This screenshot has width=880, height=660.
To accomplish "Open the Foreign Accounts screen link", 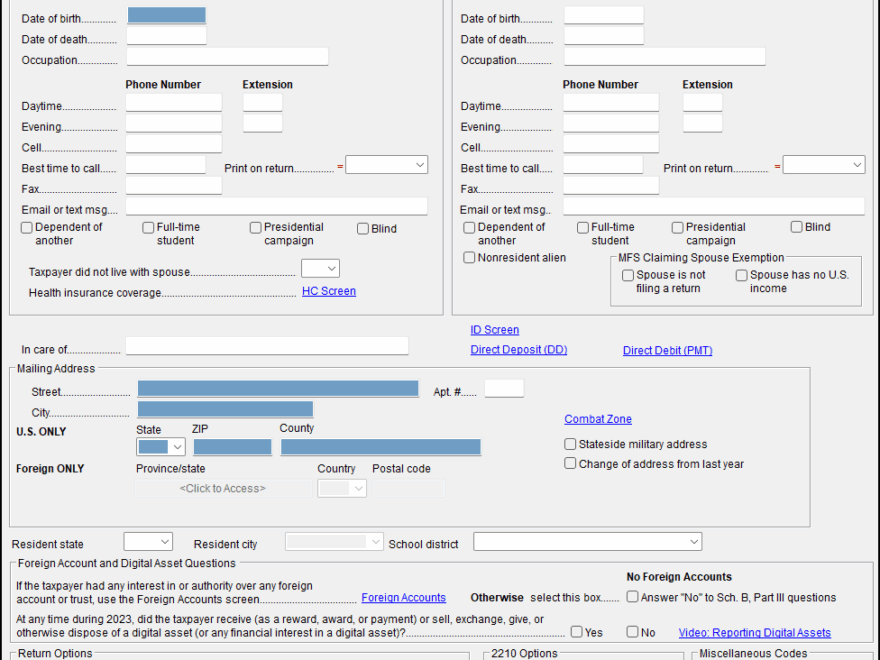I will [x=403, y=598].
